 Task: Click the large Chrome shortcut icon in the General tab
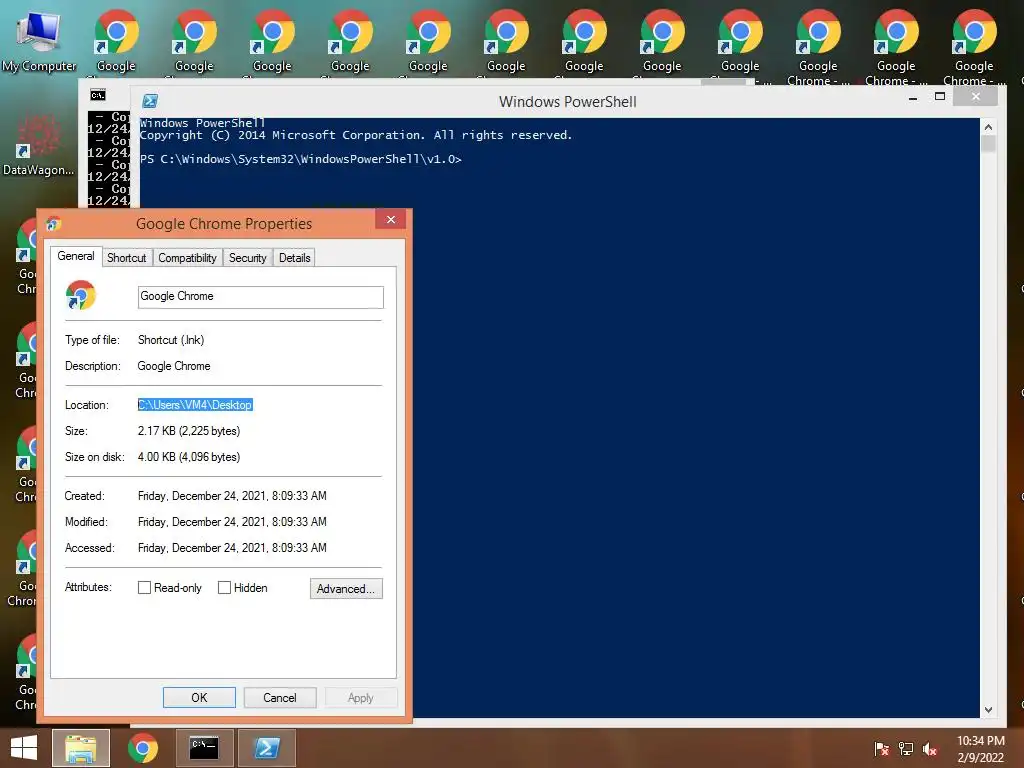click(81, 296)
